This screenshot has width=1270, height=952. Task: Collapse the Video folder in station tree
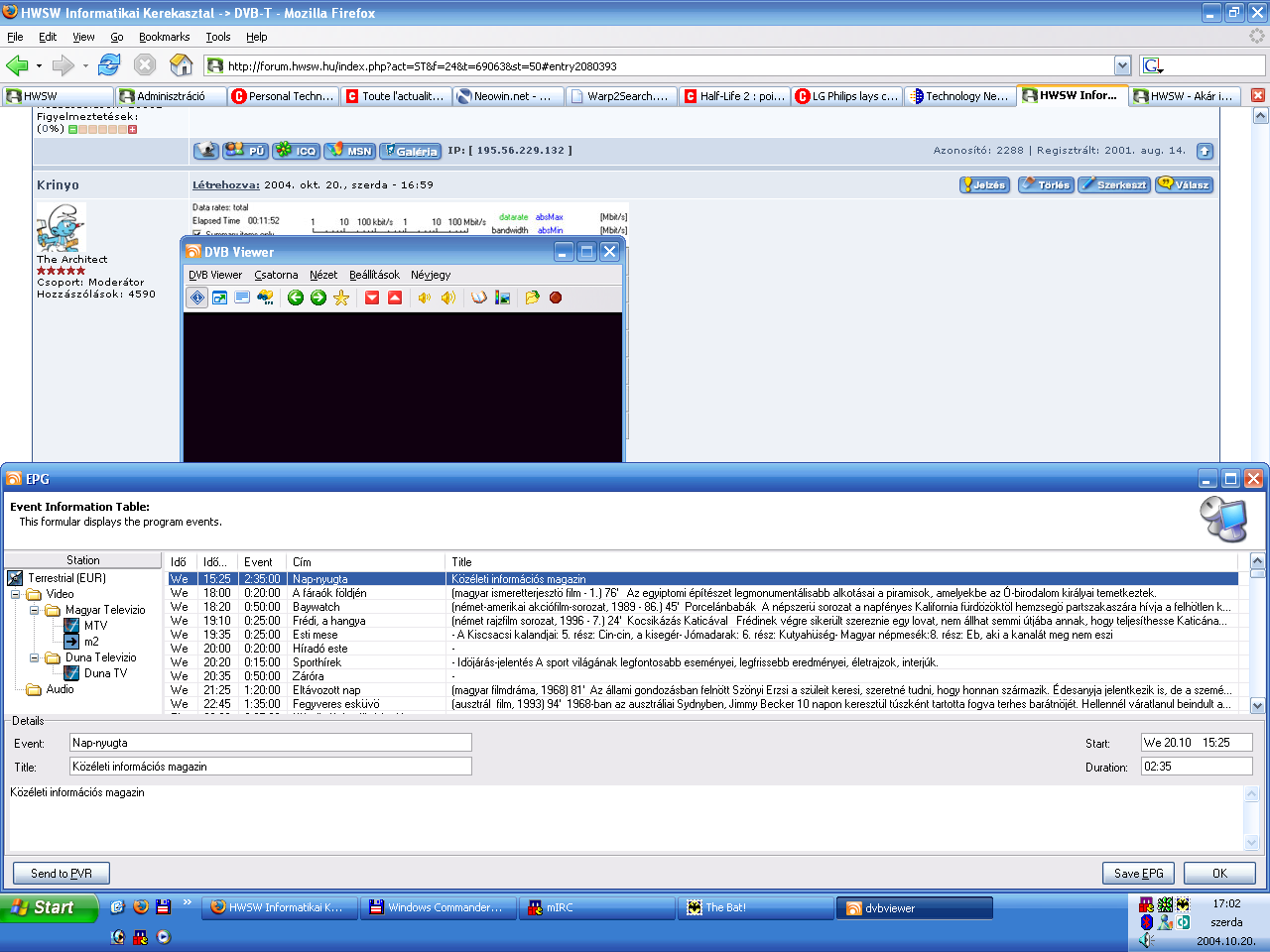[x=16, y=594]
